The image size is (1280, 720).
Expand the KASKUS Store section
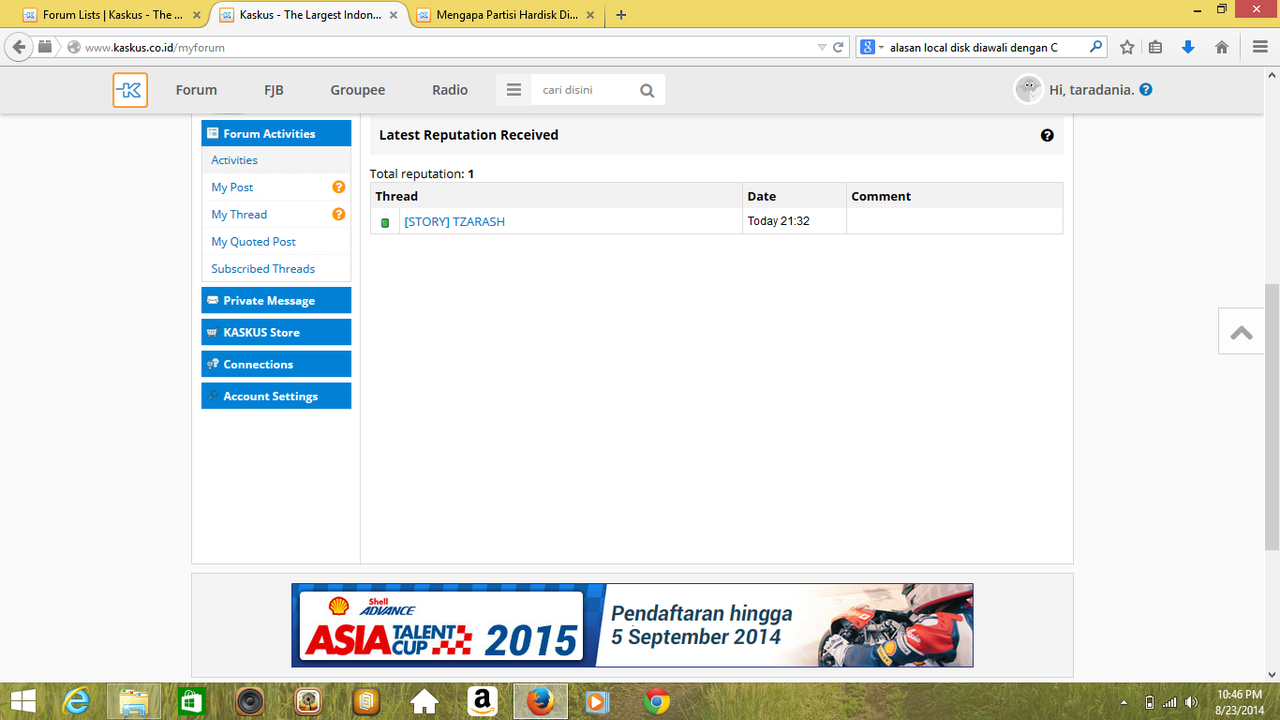point(276,332)
